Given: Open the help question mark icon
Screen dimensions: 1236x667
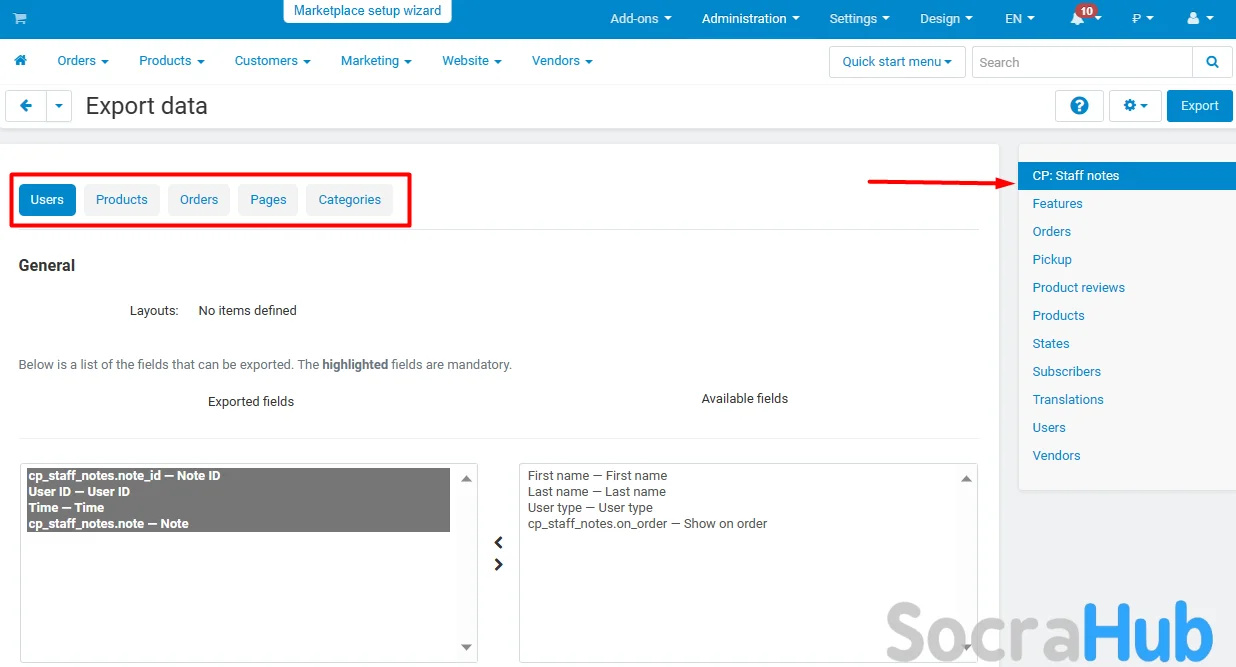Looking at the screenshot, I should [1079, 105].
